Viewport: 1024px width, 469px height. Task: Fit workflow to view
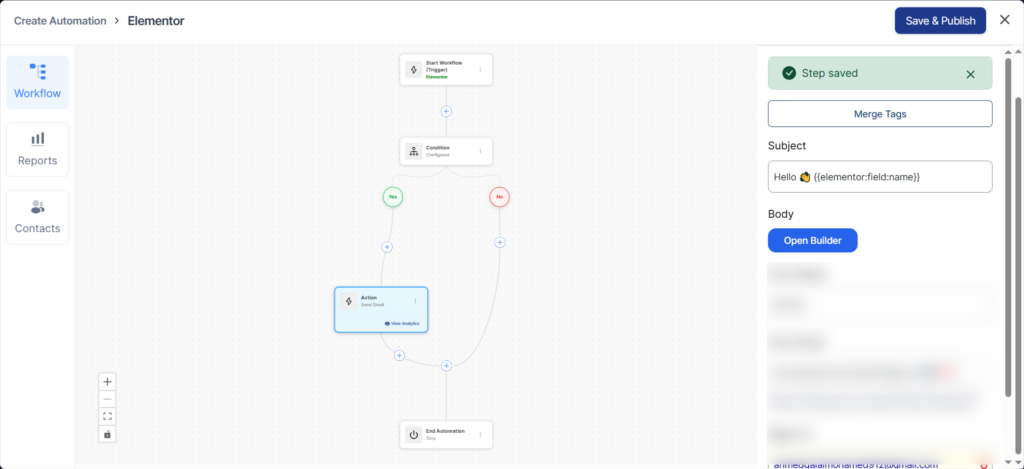click(x=108, y=416)
